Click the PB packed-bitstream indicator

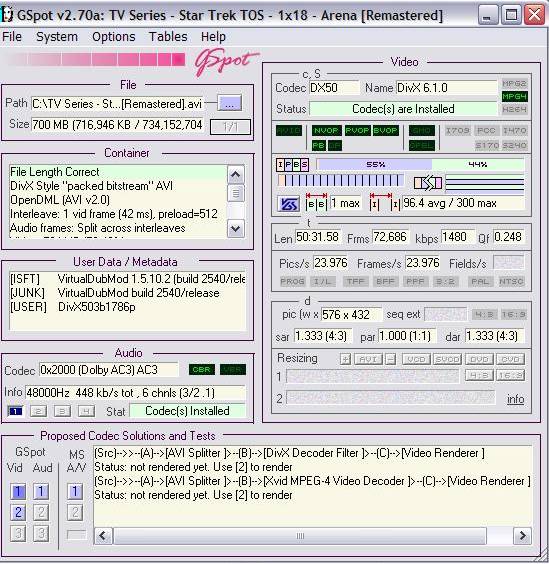(318, 145)
